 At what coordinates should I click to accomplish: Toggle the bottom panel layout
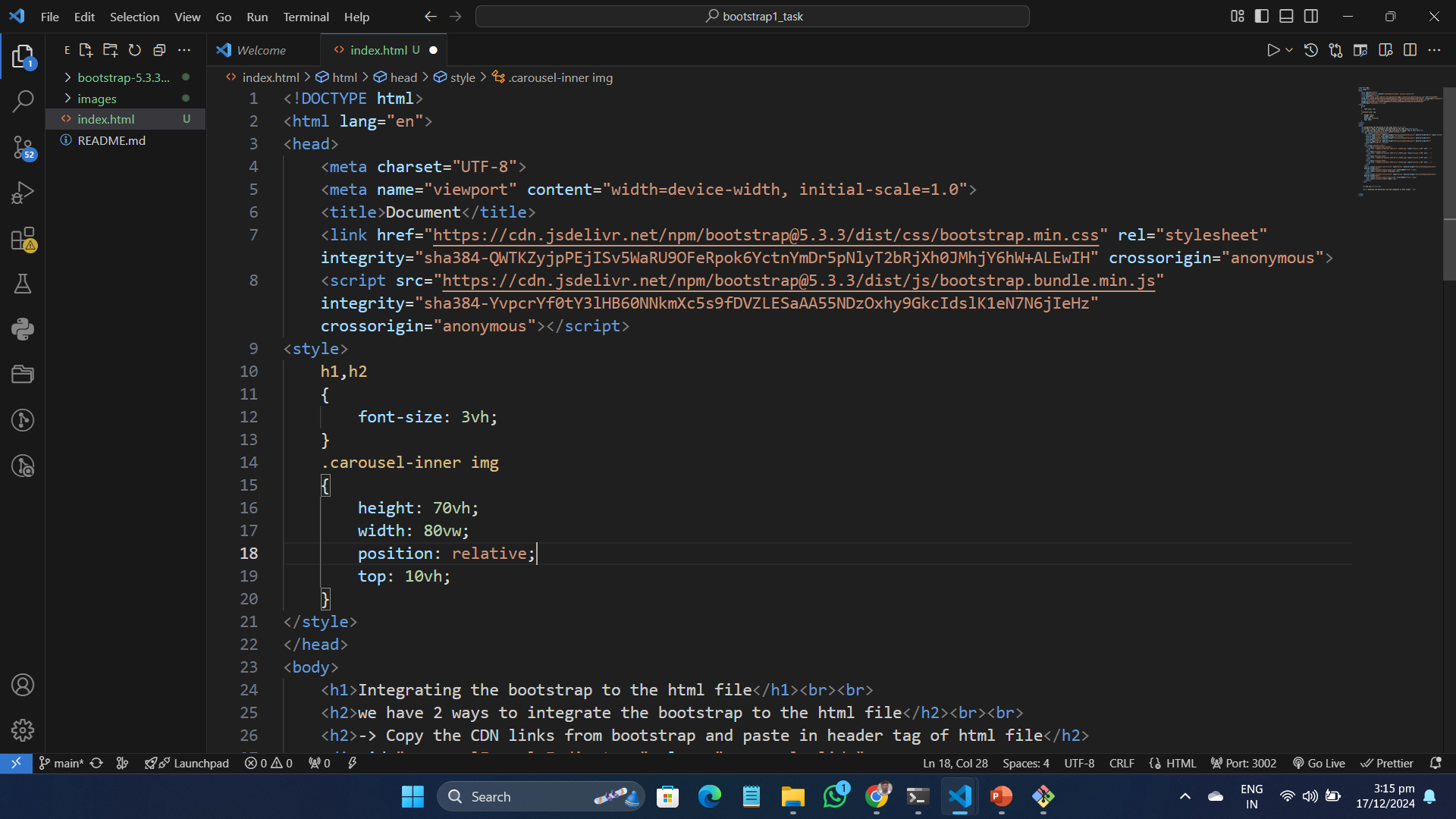(x=1286, y=16)
